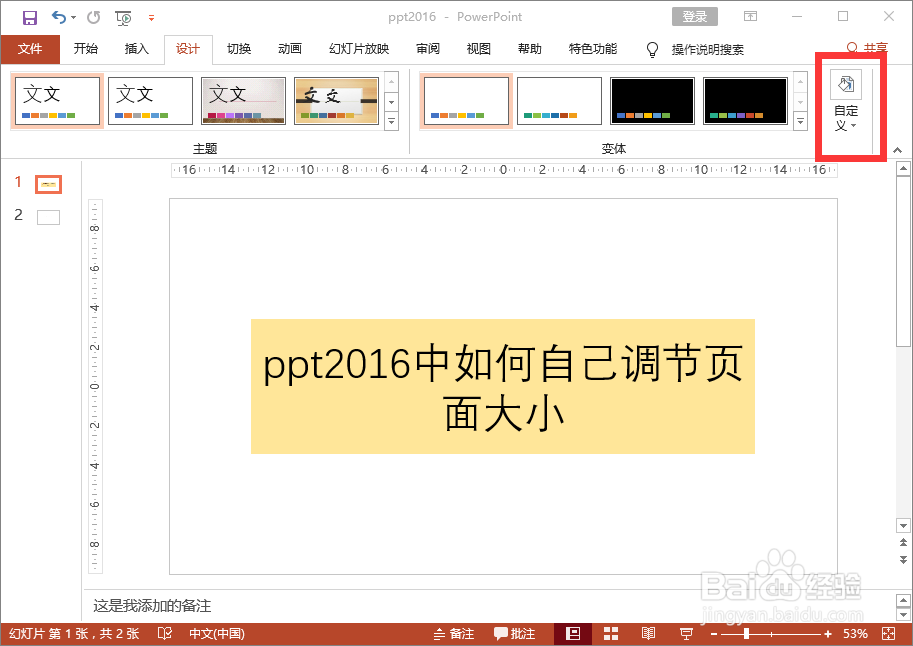Click the spelling check status icon
This screenshot has width=913, height=646.
pyautogui.click(x=165, y=634)
